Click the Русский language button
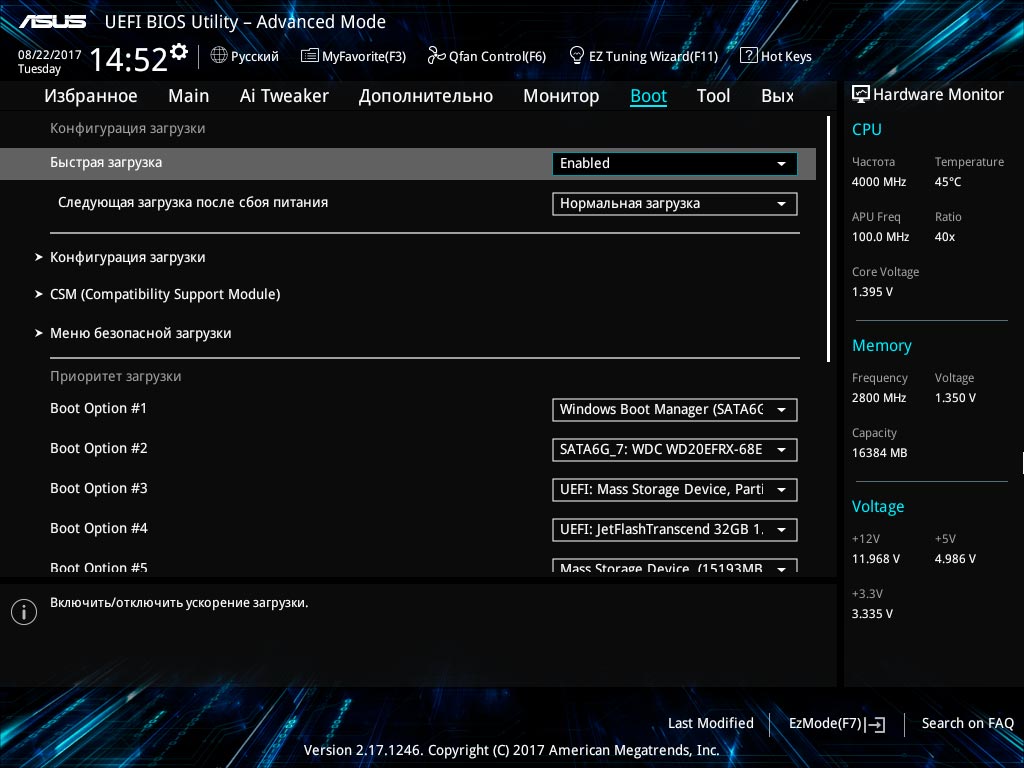Screen dimensions: 1024x768 245,56
